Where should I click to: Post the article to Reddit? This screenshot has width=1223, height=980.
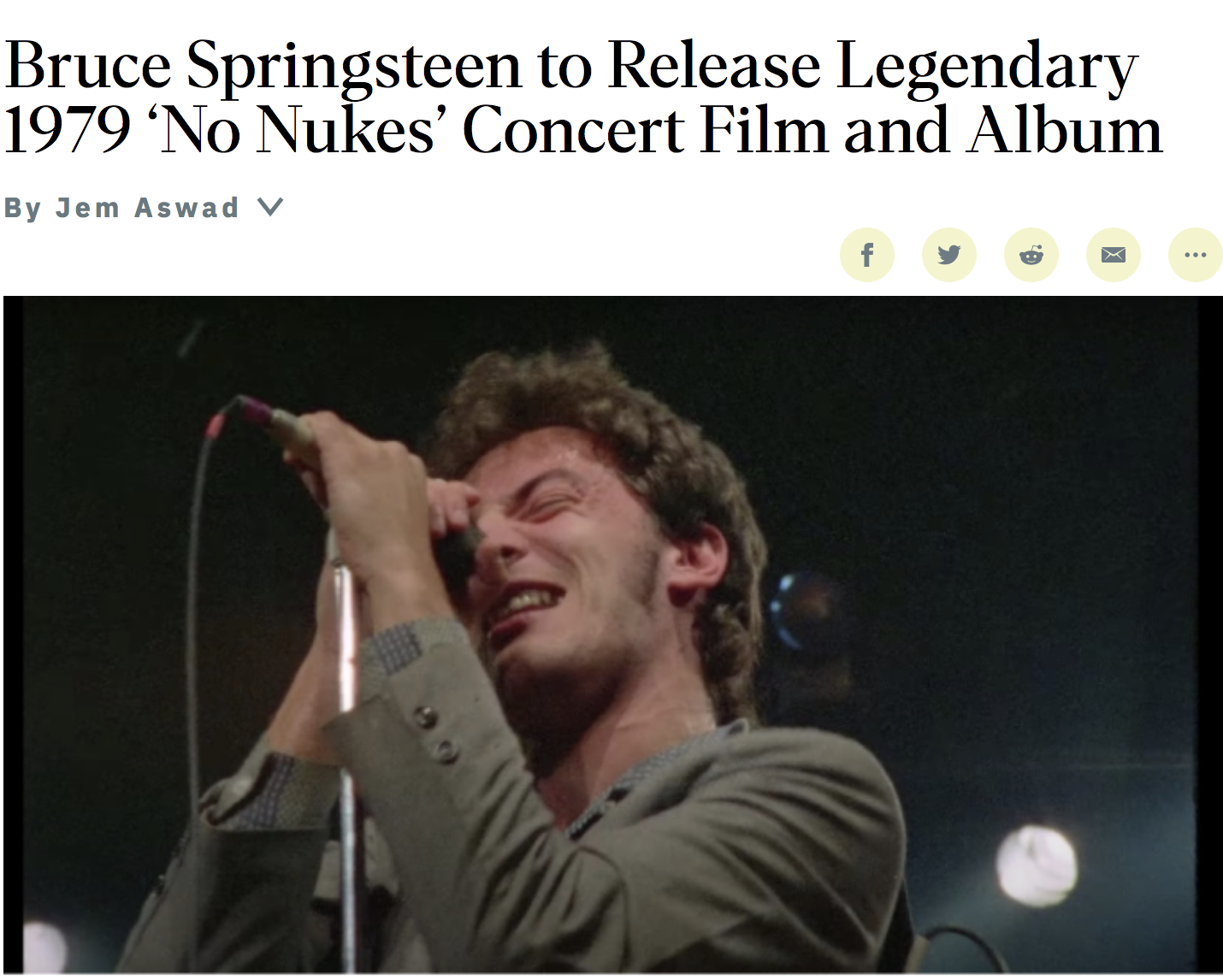pos(1031,255)
